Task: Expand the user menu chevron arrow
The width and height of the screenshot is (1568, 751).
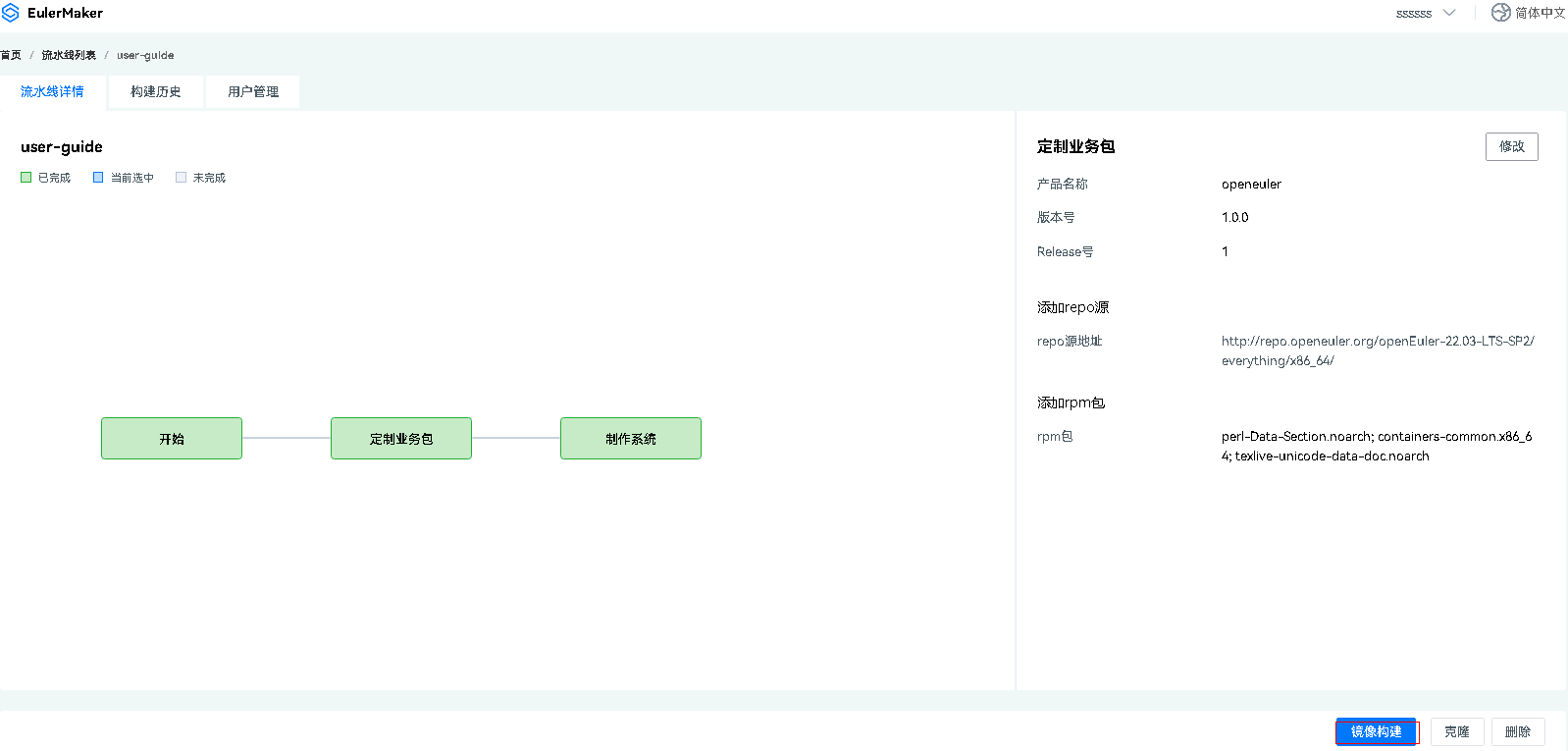Action: pyautogui.click(x=1449, y=13)
